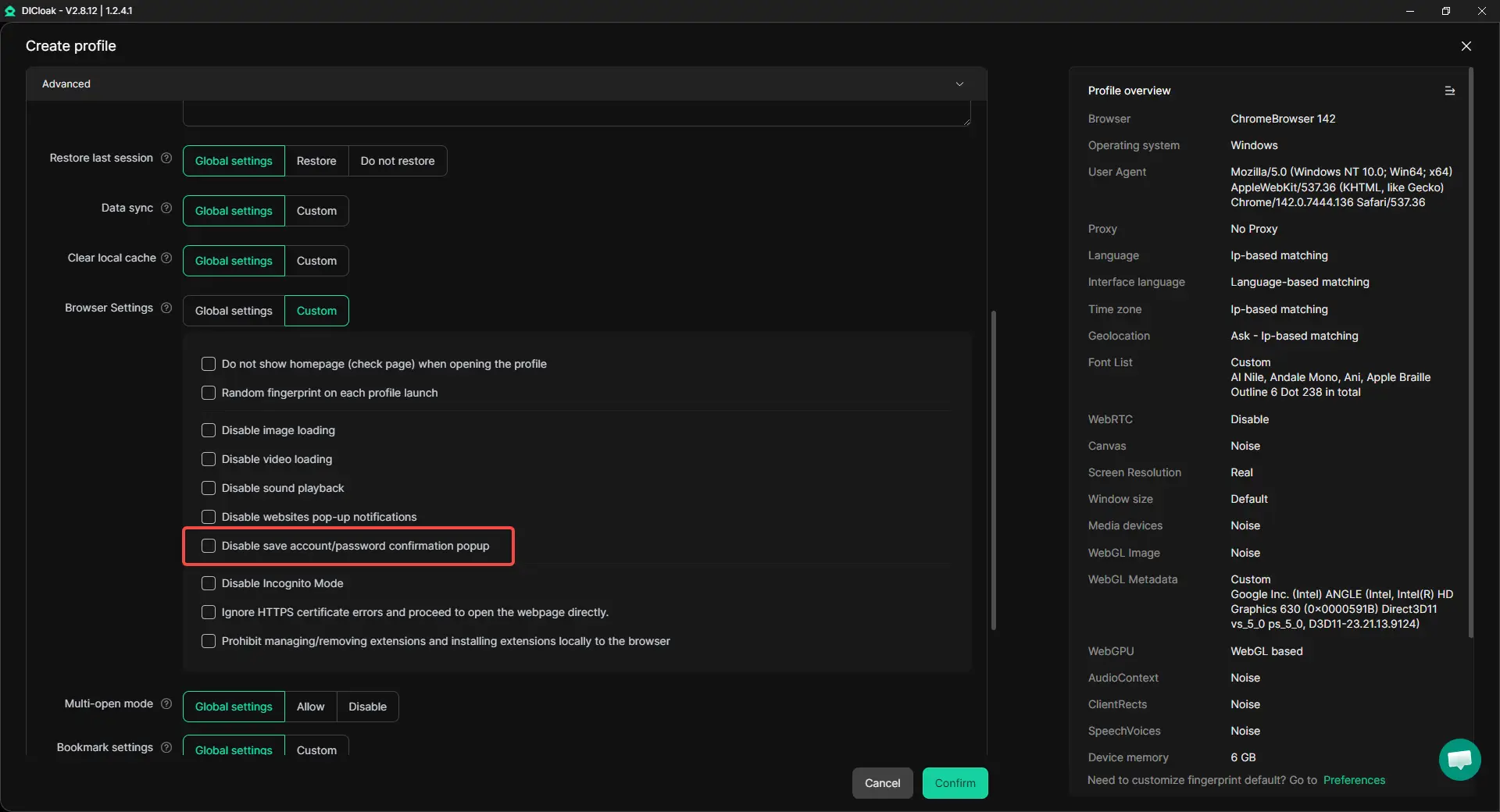Viewport: 1500px width, 812px height.
Task: Close the Create profile dialog
Action: click(x=1466, y=46)
